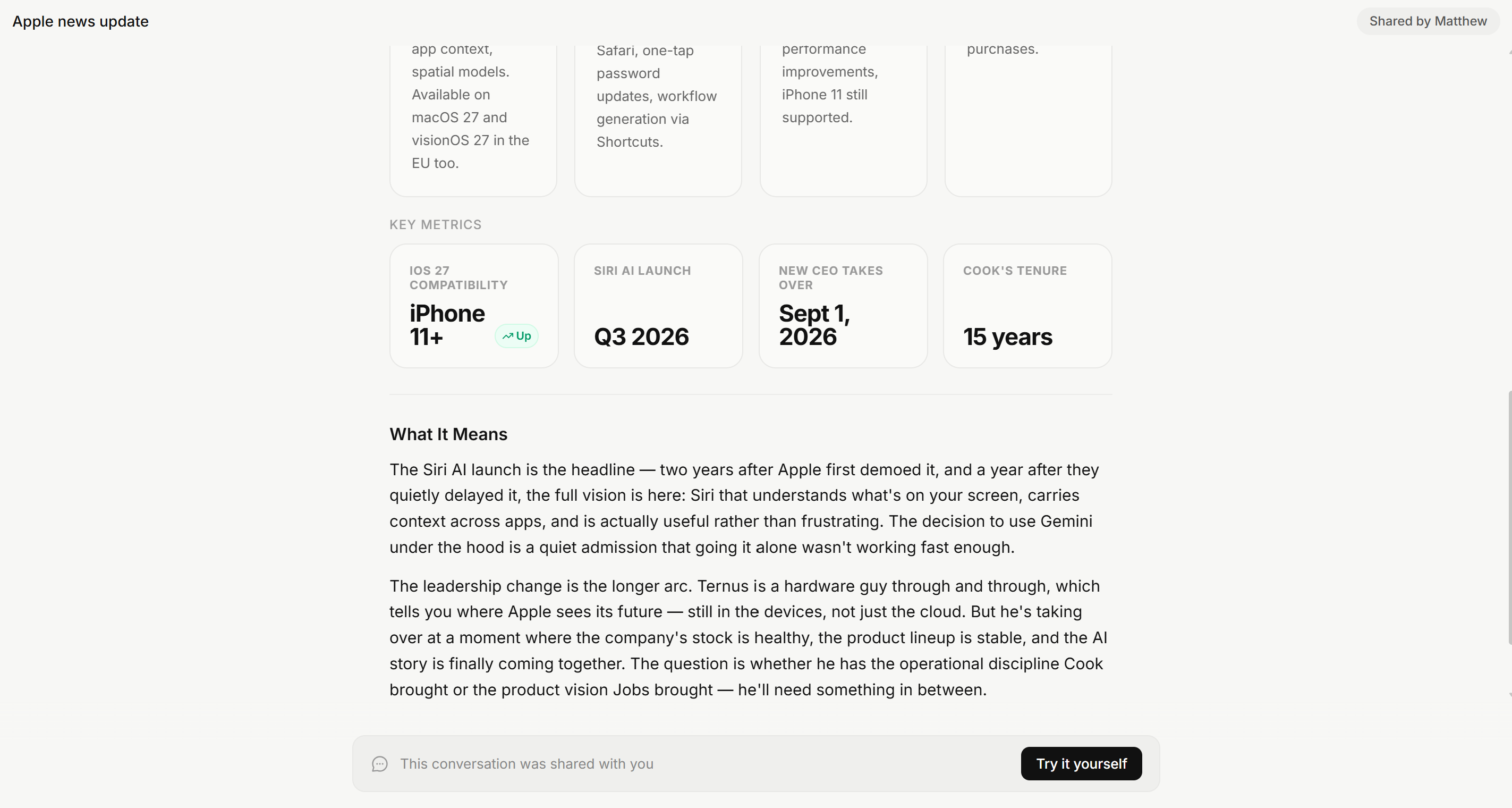
Task: Click the Shared by Matthew badge
Action: 1428,21
